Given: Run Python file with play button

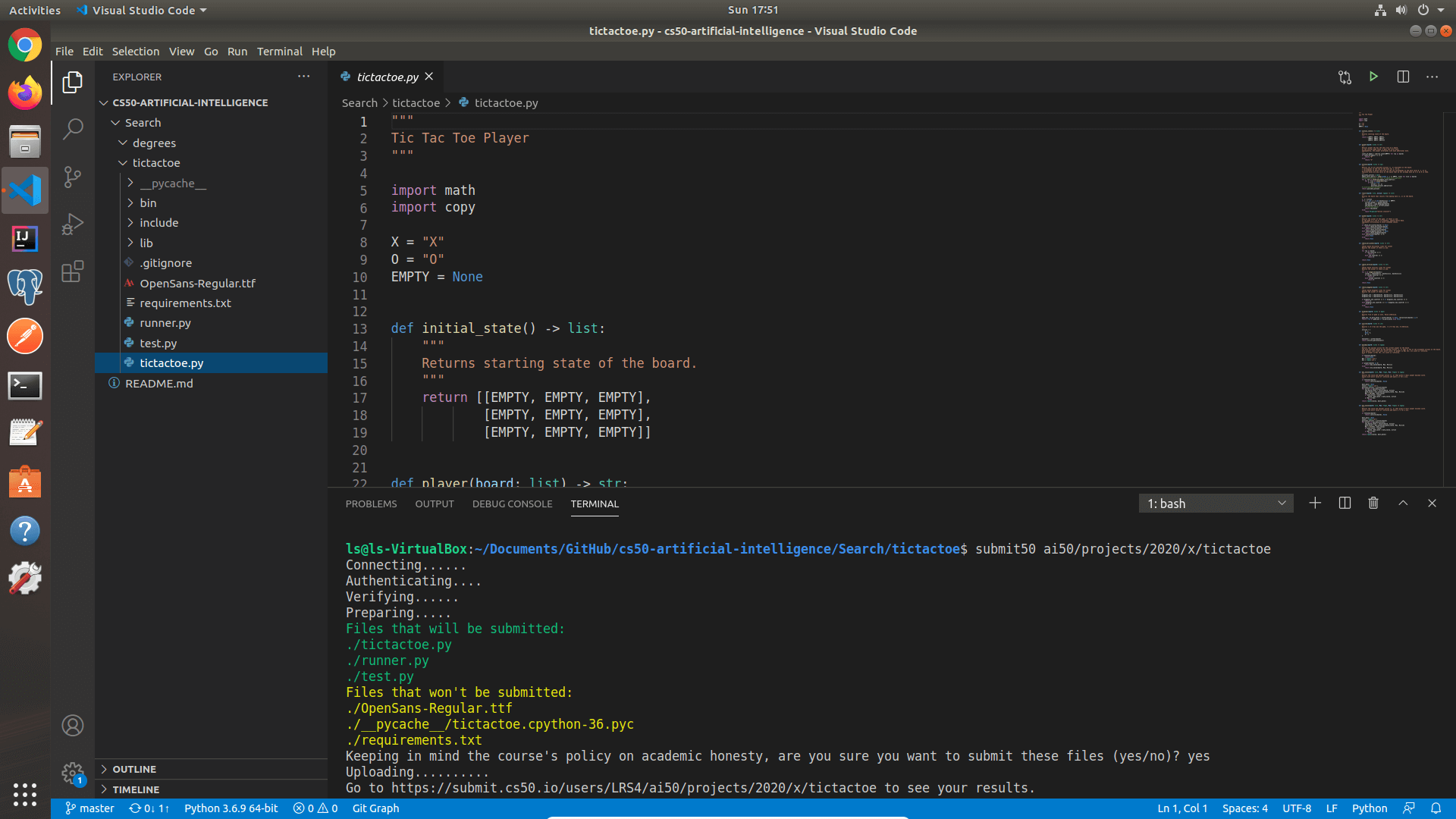Looking at the screenshot, I should tap(1373, 77).
